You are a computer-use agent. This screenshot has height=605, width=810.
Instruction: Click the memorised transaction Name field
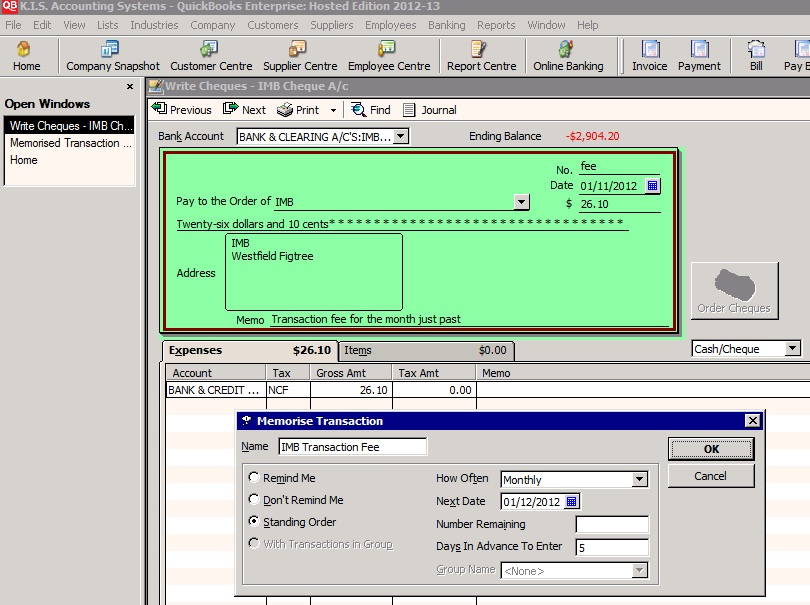click(x=352, y=447)
